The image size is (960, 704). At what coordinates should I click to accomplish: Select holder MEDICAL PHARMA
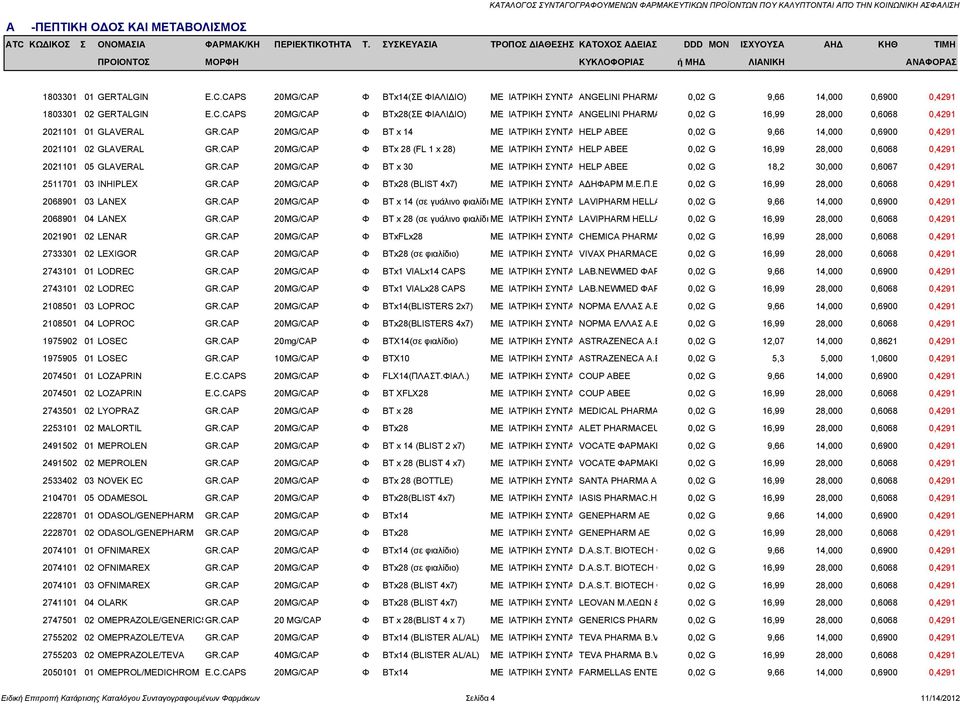618,411
